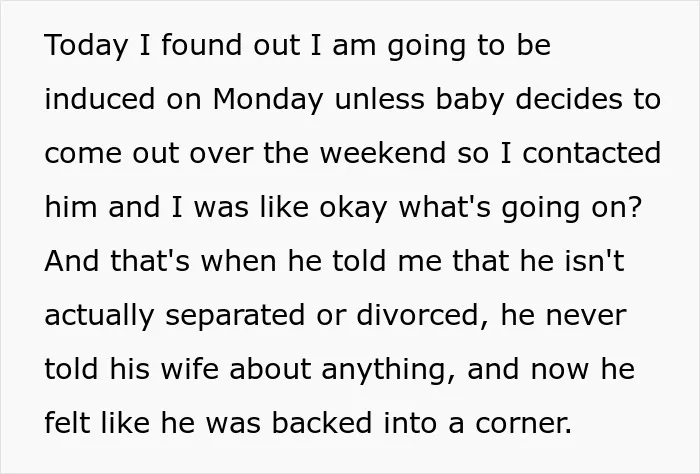Click the question mark after "going on"

click(x=634, y=207)
